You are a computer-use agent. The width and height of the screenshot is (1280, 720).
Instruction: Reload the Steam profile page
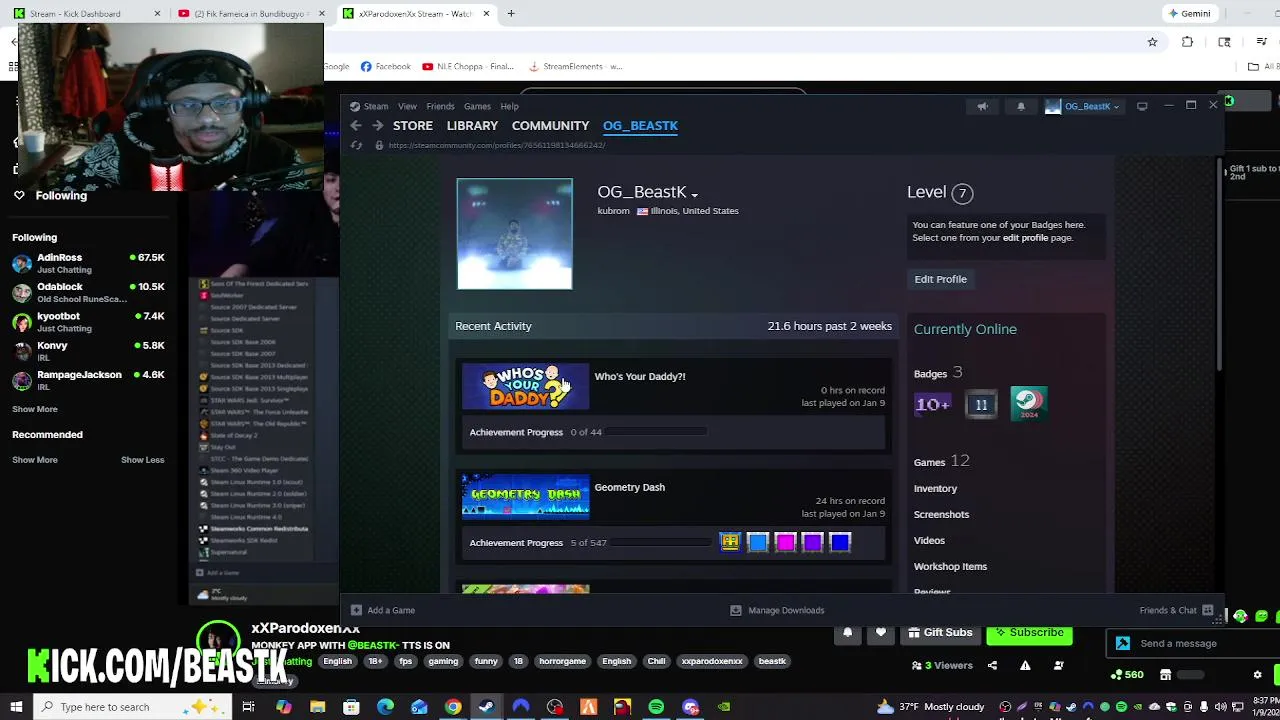[356, 146]
